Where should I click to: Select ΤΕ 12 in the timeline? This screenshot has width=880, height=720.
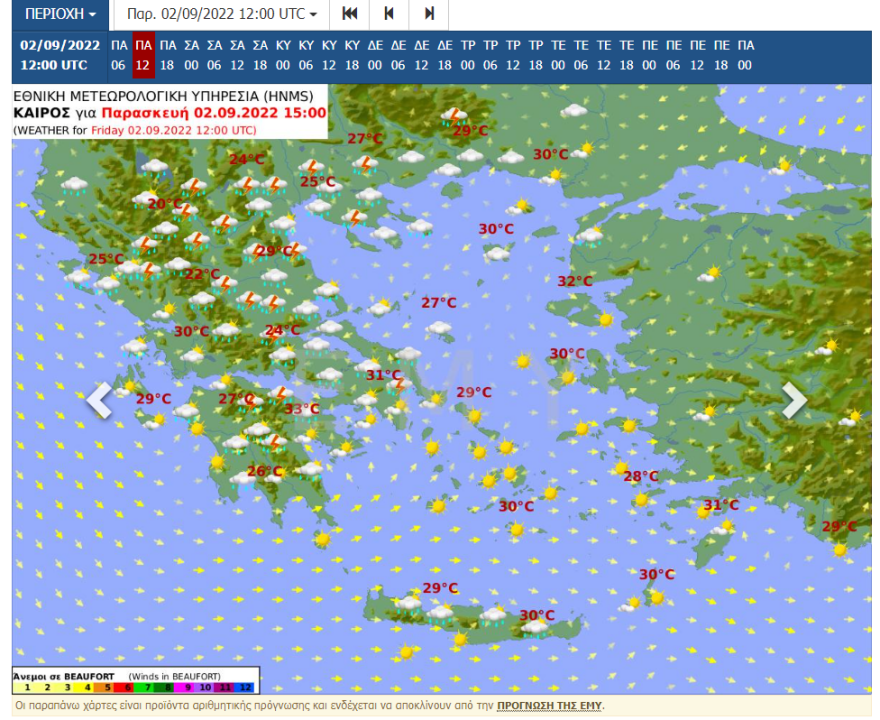[x=604, y=55]
